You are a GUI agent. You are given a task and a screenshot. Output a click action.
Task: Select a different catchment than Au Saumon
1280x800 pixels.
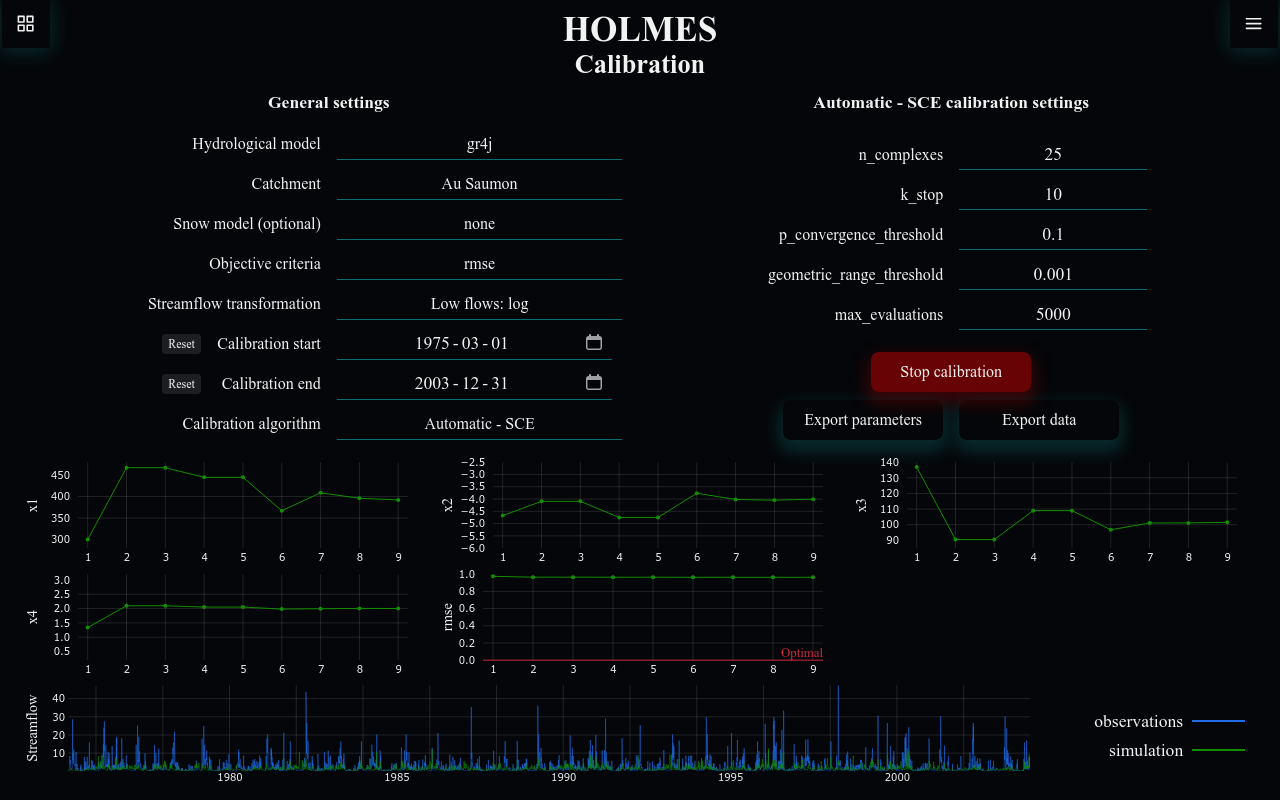pos(479,183)
